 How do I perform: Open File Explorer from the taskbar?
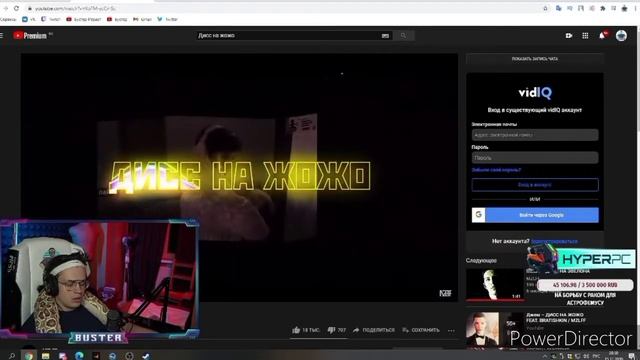[46, 356]
